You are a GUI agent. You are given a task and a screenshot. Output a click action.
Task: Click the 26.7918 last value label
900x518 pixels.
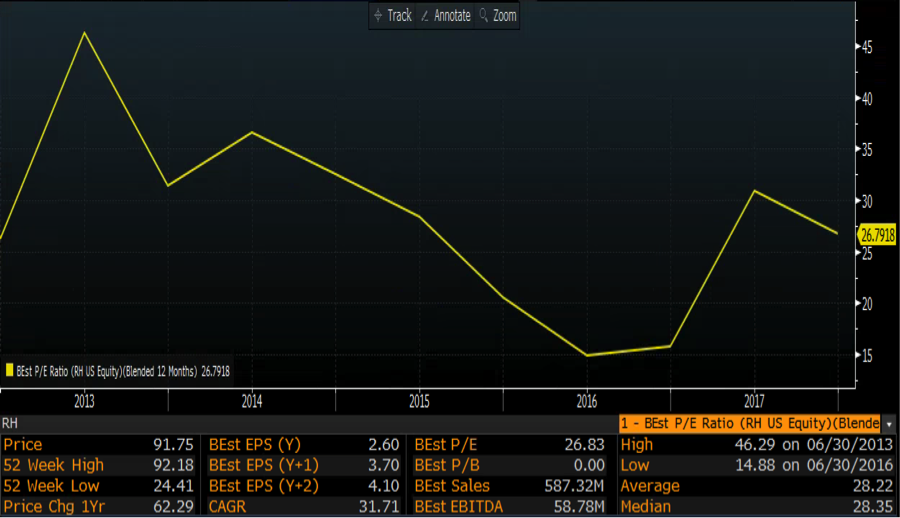[878, 235]
